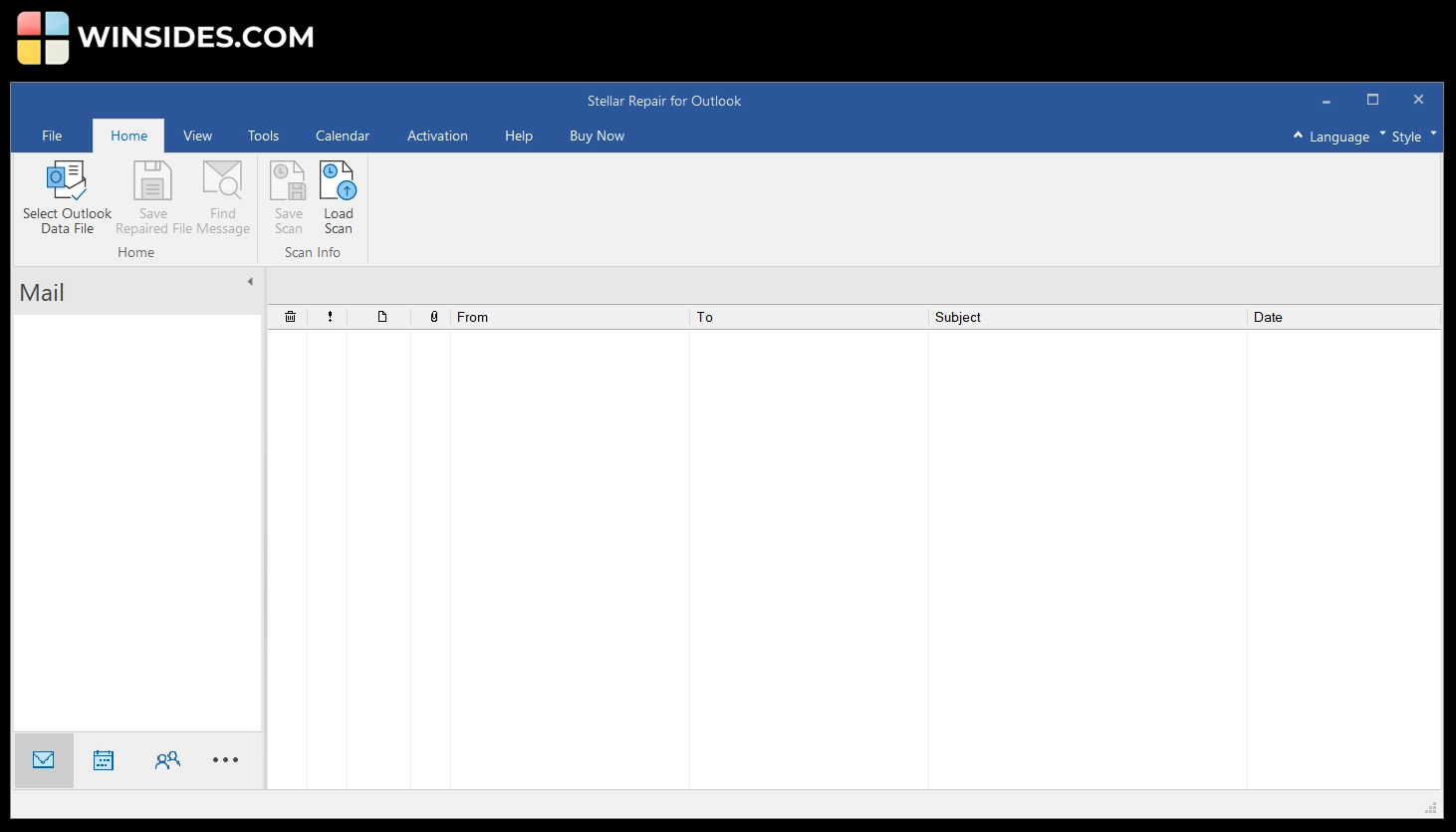1456x832 pixels.
Task: Open Mail view envelope icon
Action: point(44,760)
